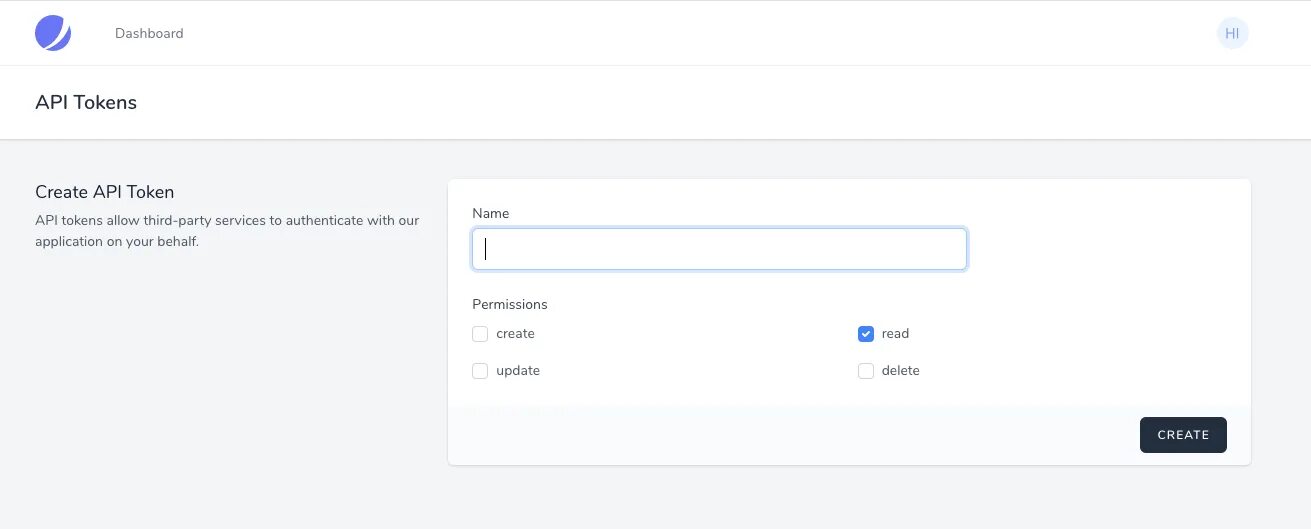Open the HI user avatar menu
This screenshot has height=529, width=1311.
[x=1232, y=33]
